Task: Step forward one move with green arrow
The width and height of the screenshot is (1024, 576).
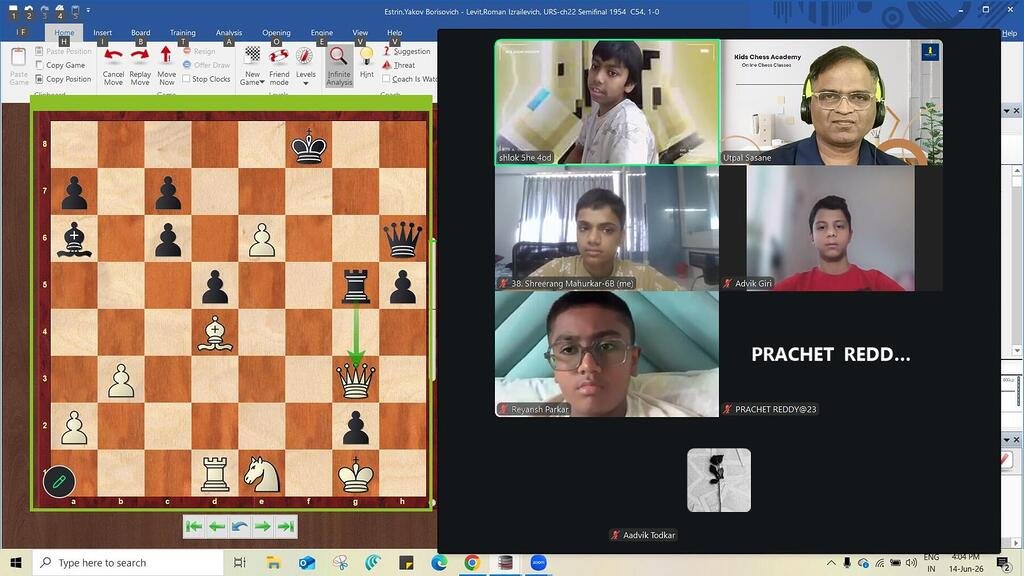Action: click(x=263, y=526)
